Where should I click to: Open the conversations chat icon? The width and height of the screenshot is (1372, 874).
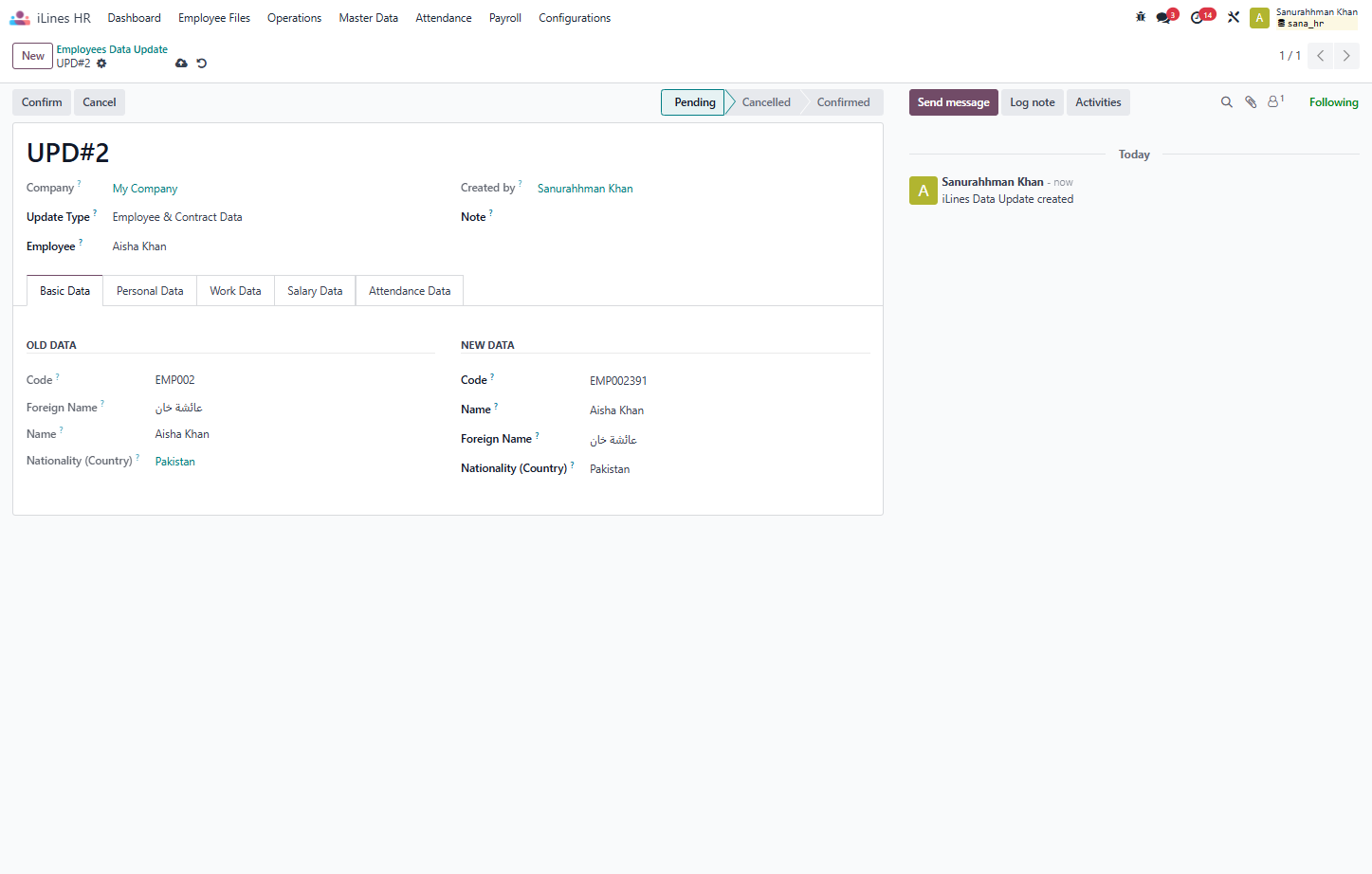(x=1164, y=18)
